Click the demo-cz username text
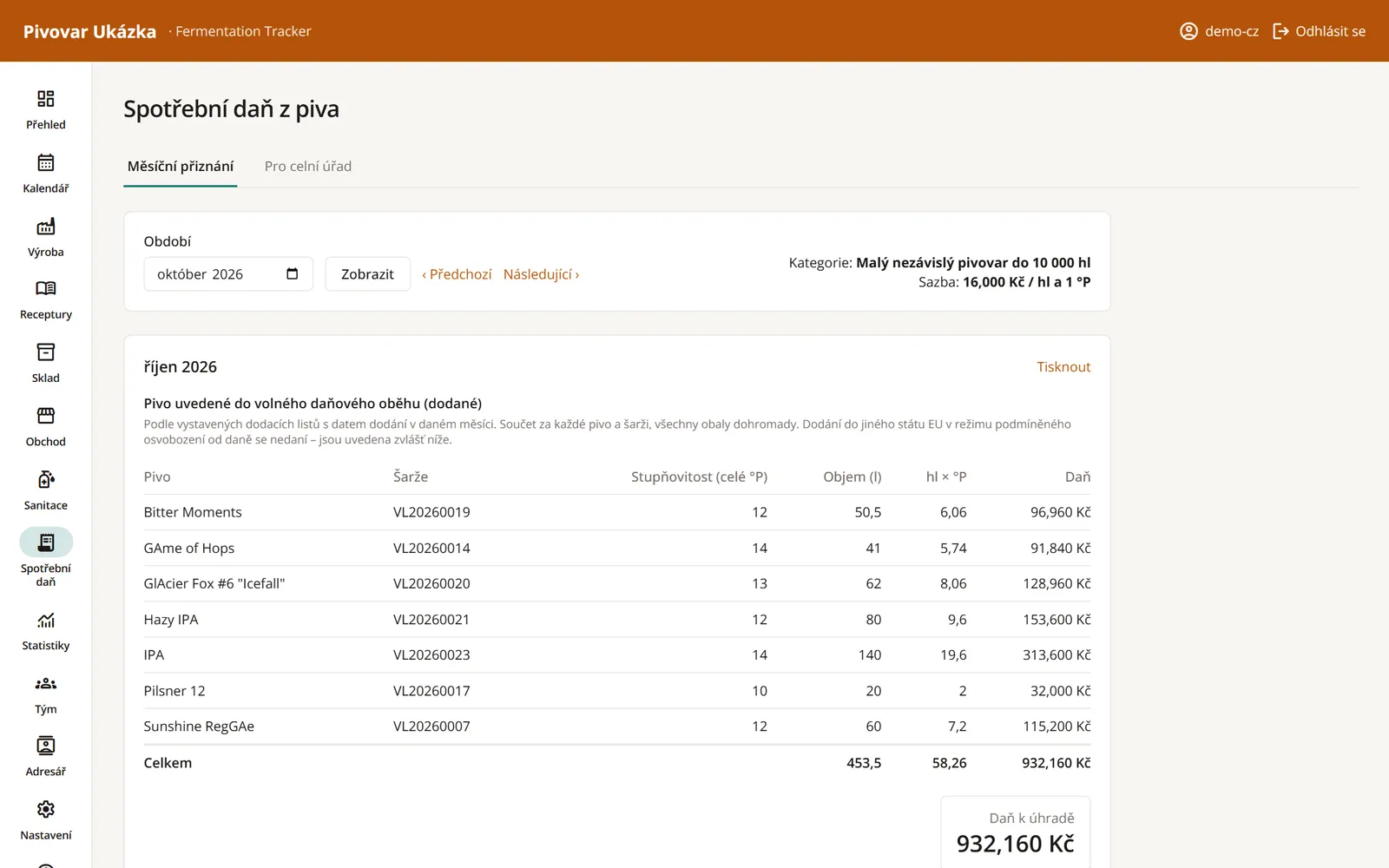This screenshot has height=868, width=1389. [1232, 31]
